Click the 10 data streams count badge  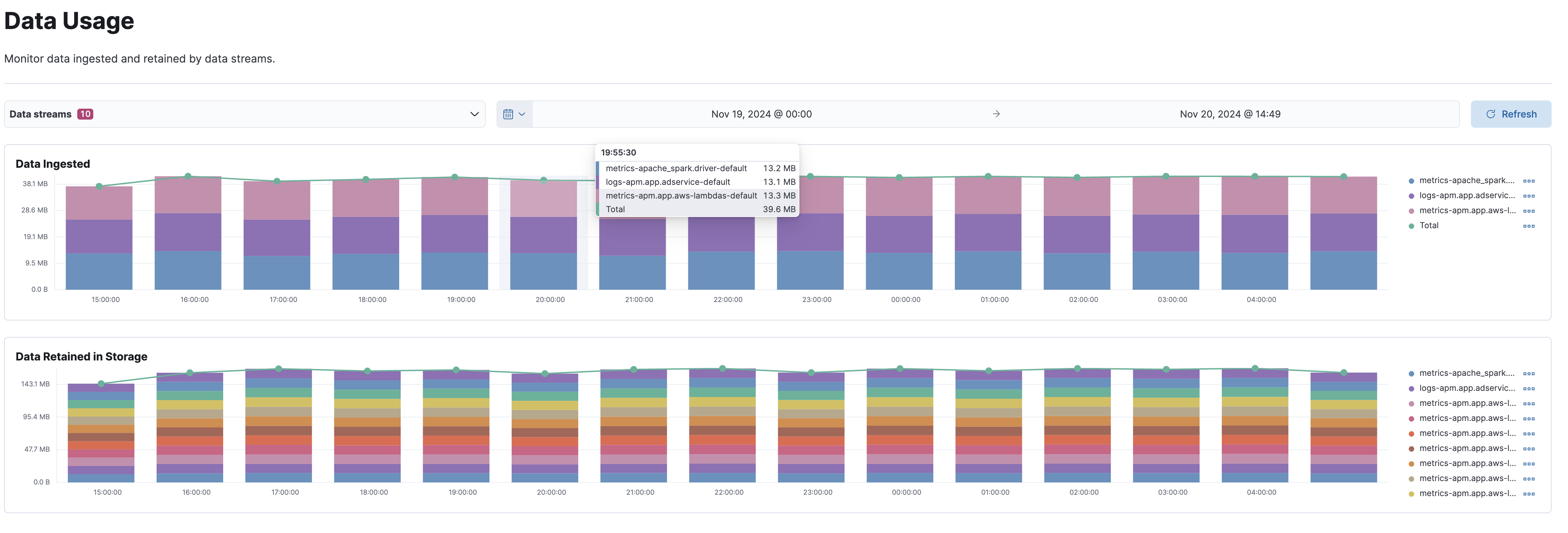(85, 114)
